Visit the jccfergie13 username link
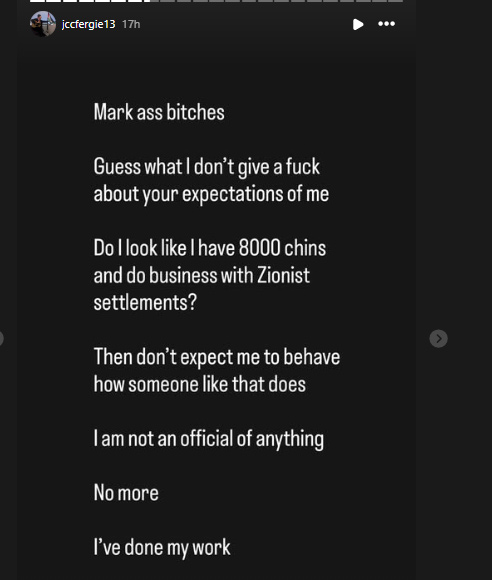 [x=88, y=24]
